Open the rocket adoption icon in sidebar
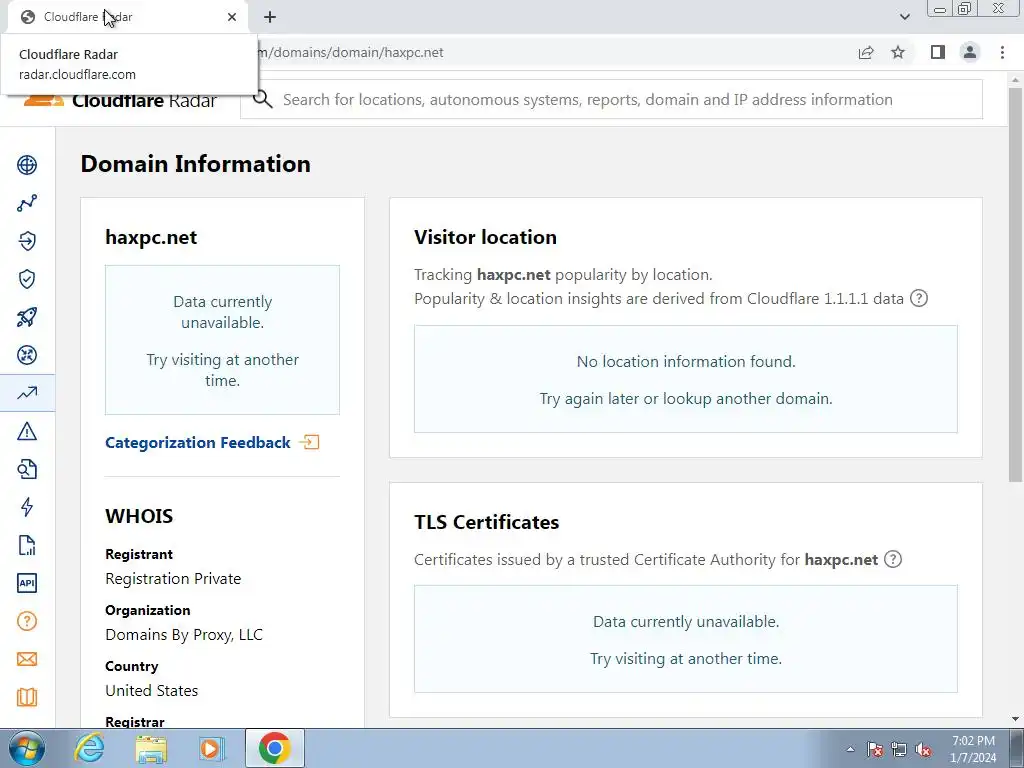This screenshot has height=768, width=1024. 27,317
